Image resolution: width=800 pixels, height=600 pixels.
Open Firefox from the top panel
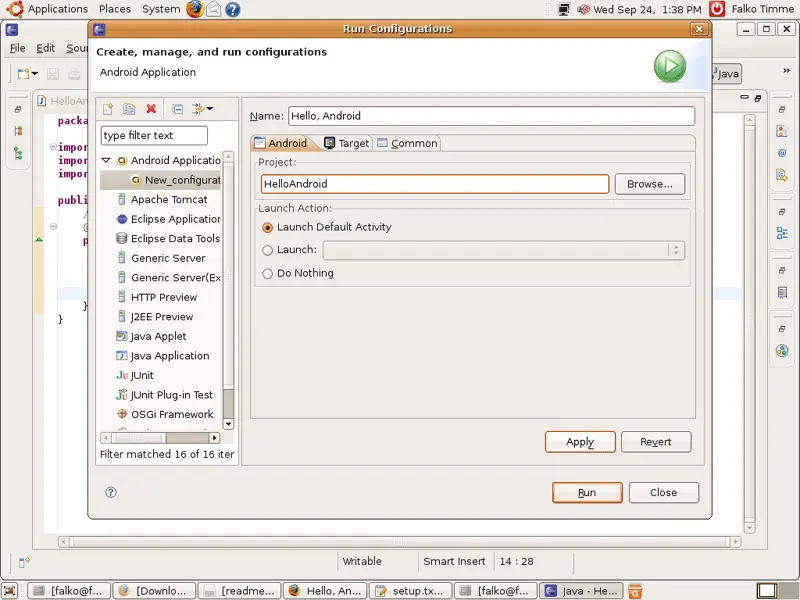[194, 9]
